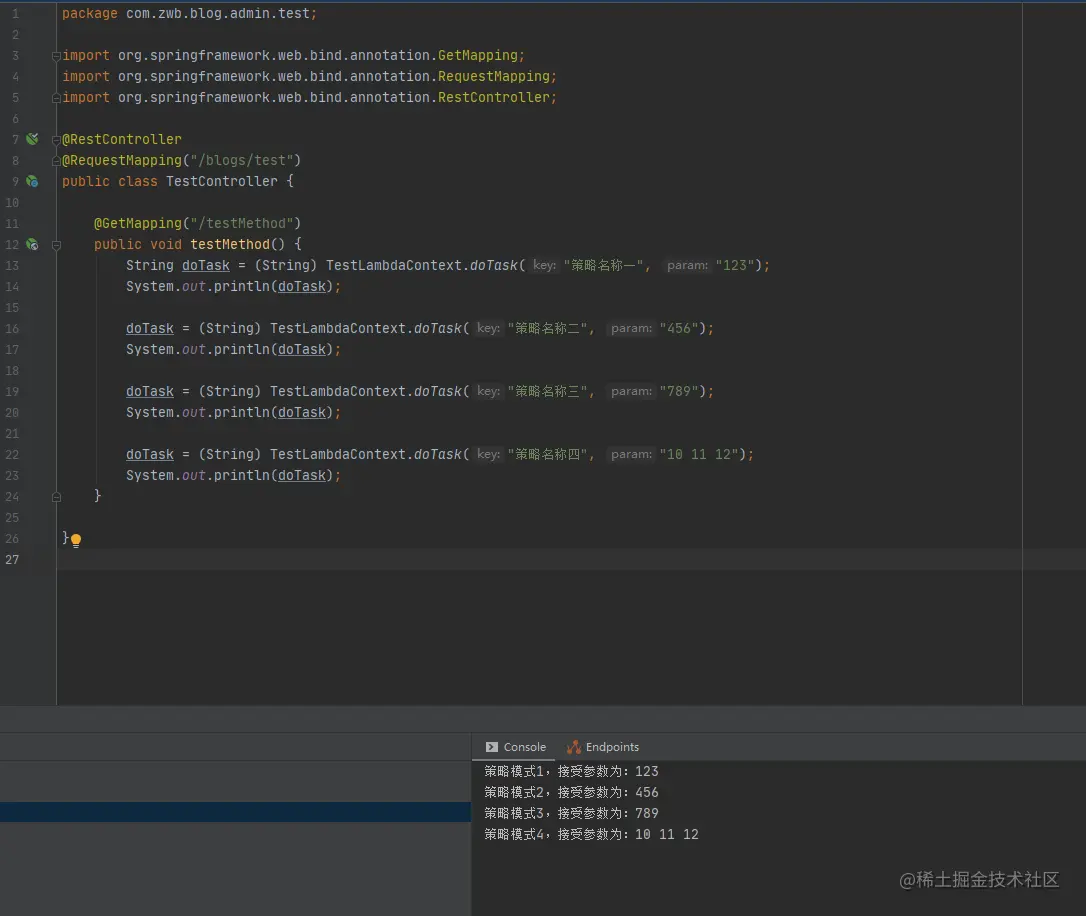This screenshot has width=1086, height=916.
Task: Click the GetMapping import class name
Action: click(477, 55)
